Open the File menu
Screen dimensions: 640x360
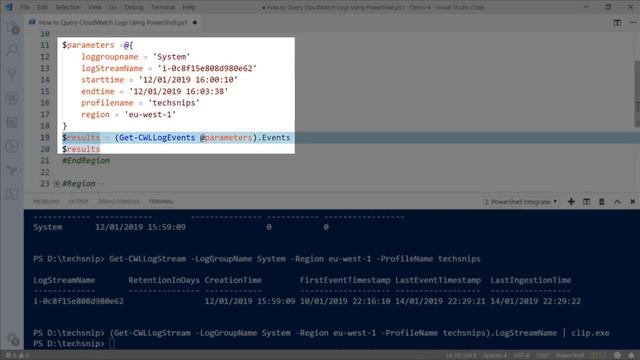point(25,7)
